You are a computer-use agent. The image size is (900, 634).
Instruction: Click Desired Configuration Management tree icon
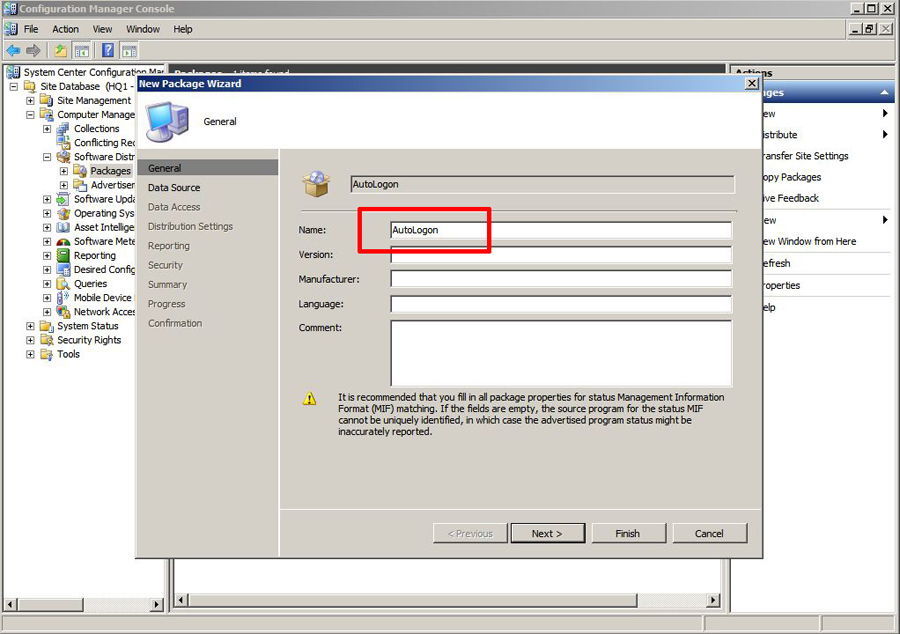pyautogui.click(x=63, y=269)
